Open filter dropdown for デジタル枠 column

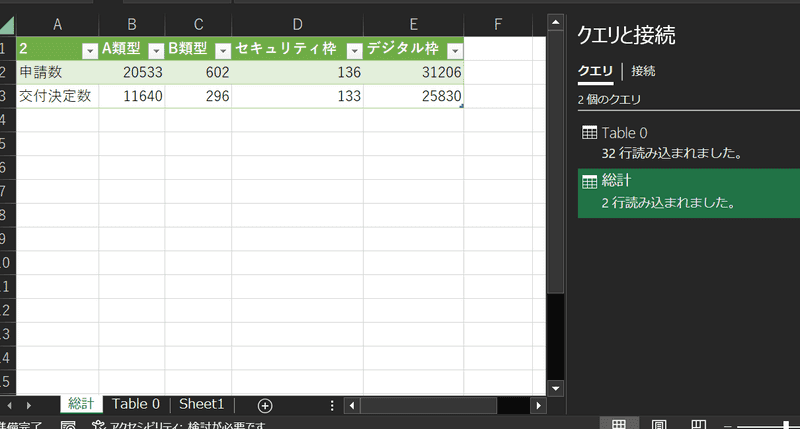(454, 49)
